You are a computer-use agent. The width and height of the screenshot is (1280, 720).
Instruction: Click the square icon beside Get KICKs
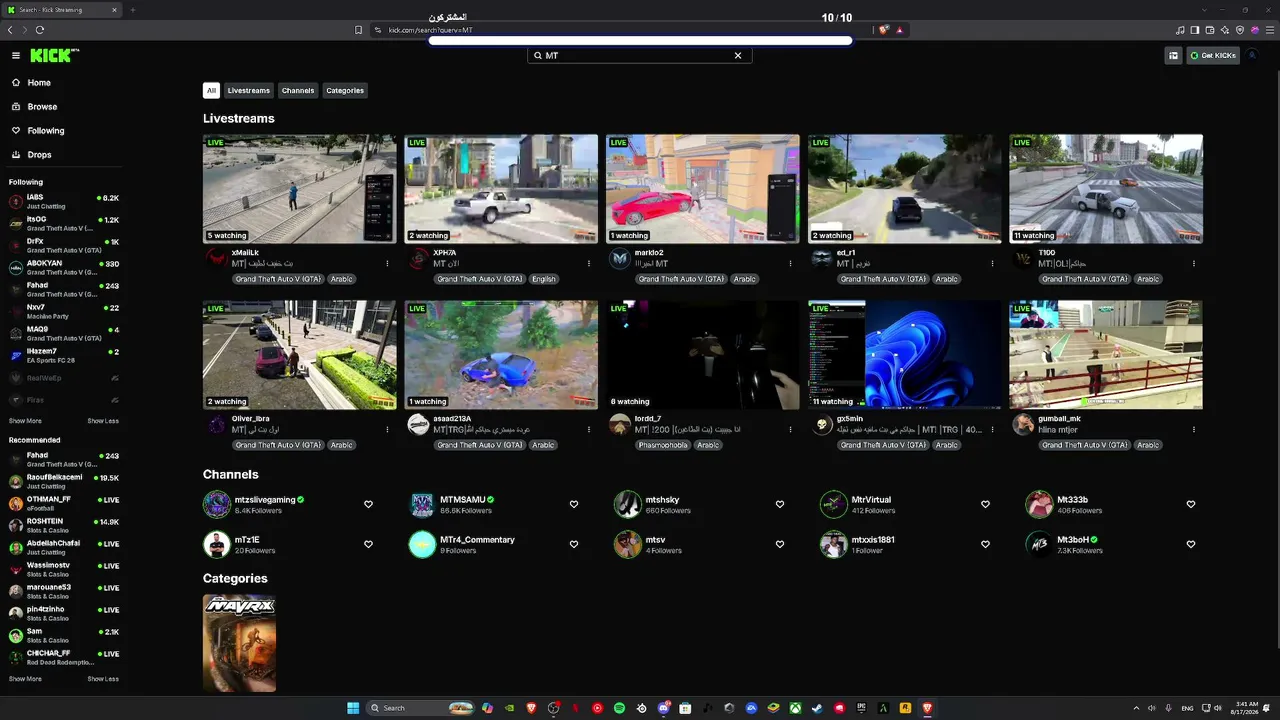[1173, 56]
